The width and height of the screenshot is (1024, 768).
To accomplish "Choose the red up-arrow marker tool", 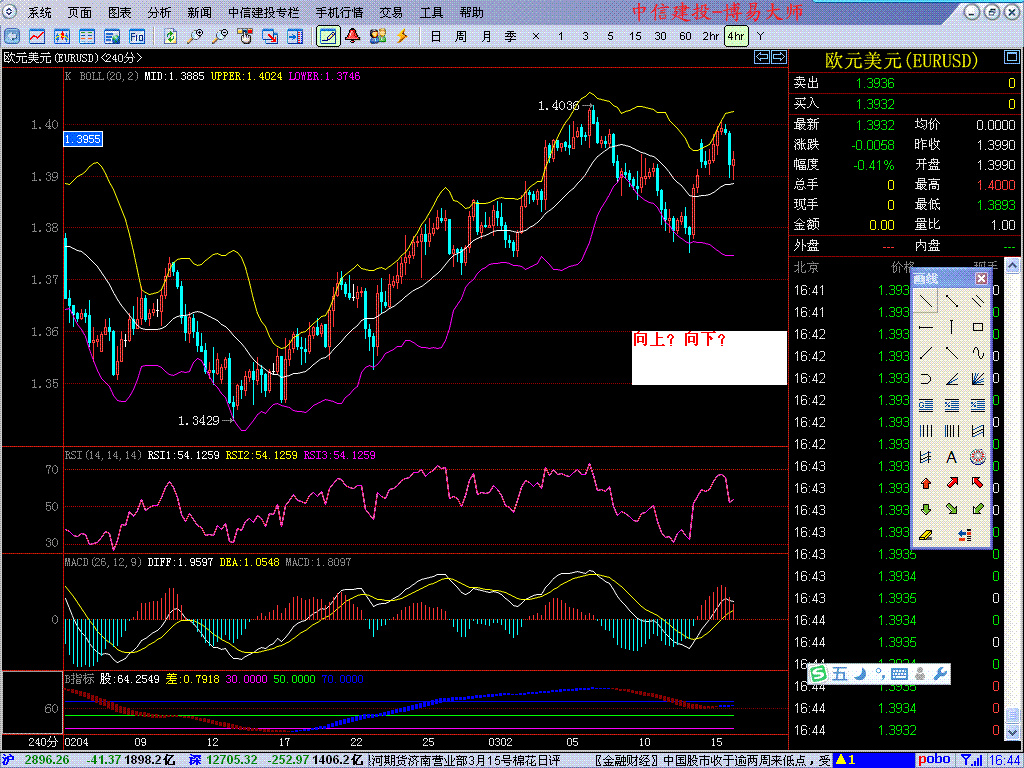I will point(926,483).
